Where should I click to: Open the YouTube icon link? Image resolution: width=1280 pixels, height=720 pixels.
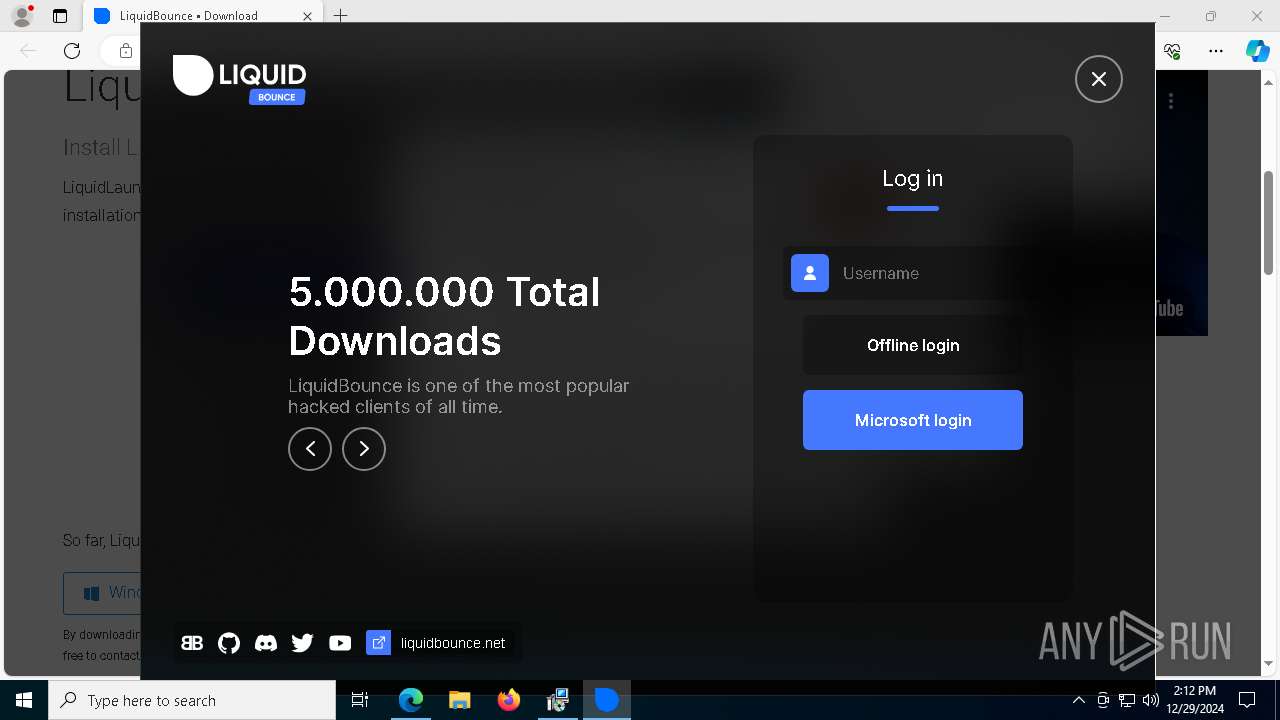(340, 643)
